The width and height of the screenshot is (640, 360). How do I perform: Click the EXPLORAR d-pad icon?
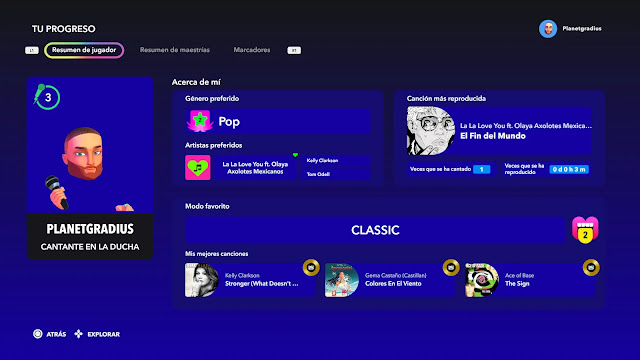78,334
